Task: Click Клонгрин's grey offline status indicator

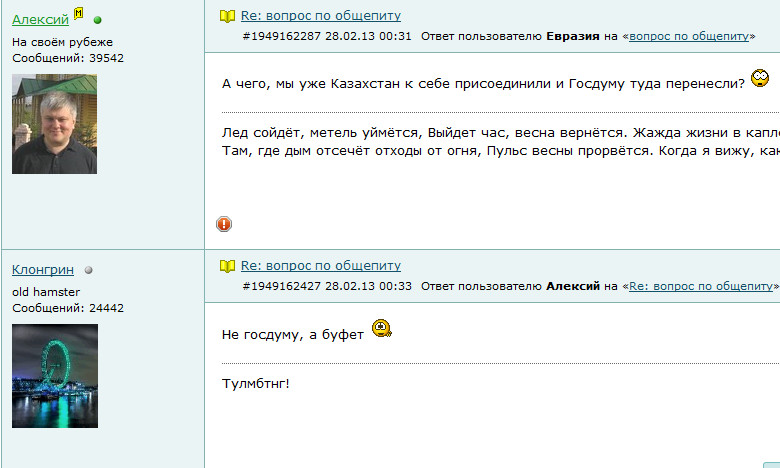Action: pos(89,270)
